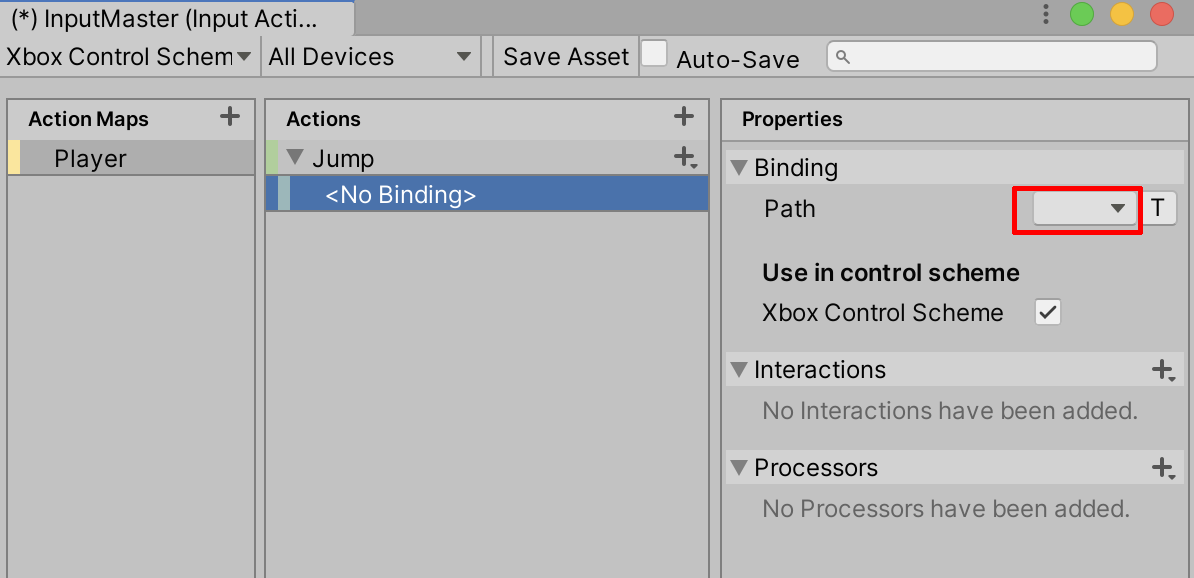Add a new interaction
Viewport: 1194px width, 578px height.
(1163, 370)
